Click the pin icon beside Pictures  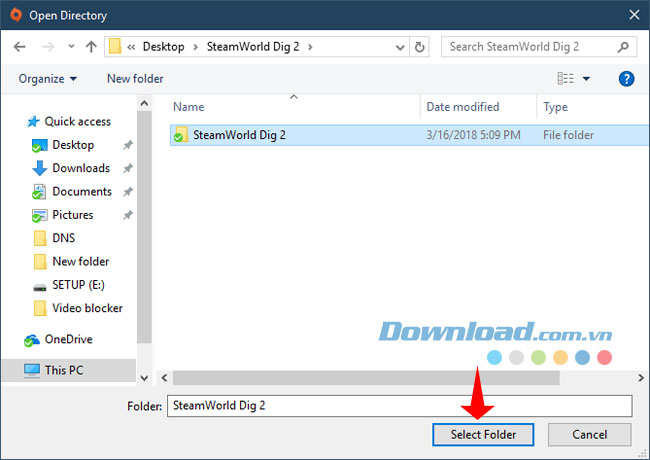pos(128,215)
